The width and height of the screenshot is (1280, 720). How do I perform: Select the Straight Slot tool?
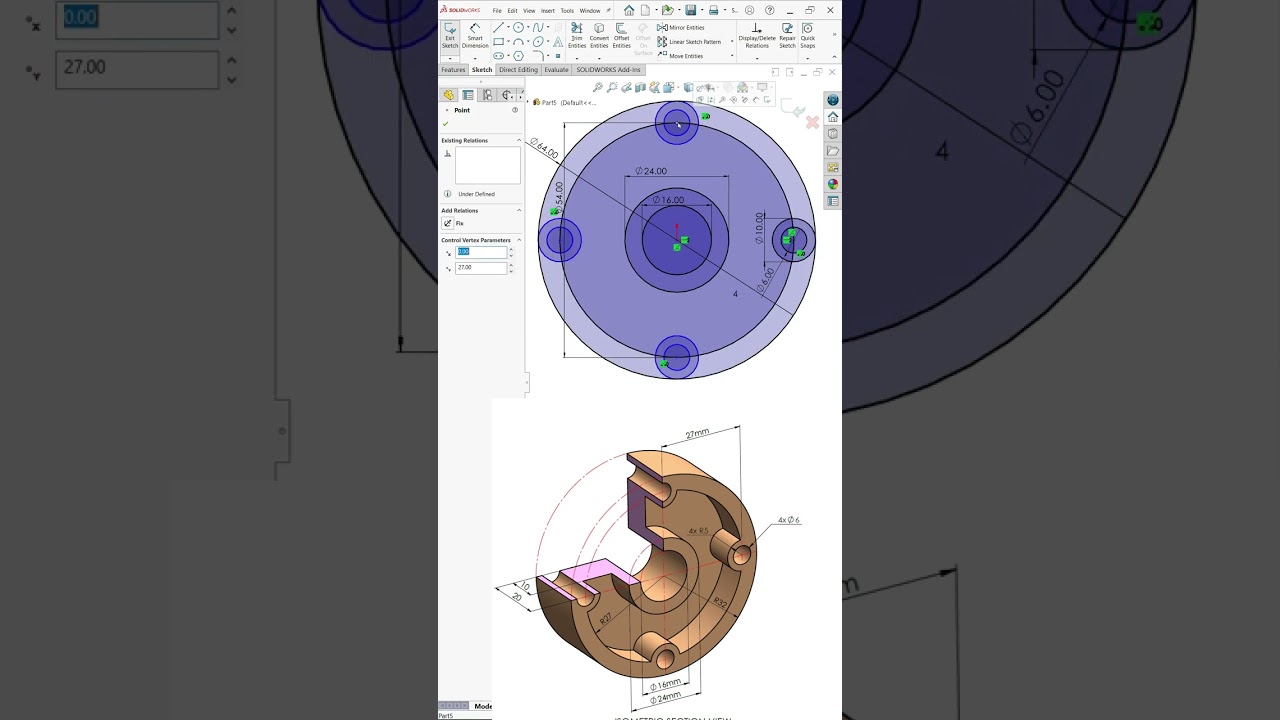tap(498, 56)
